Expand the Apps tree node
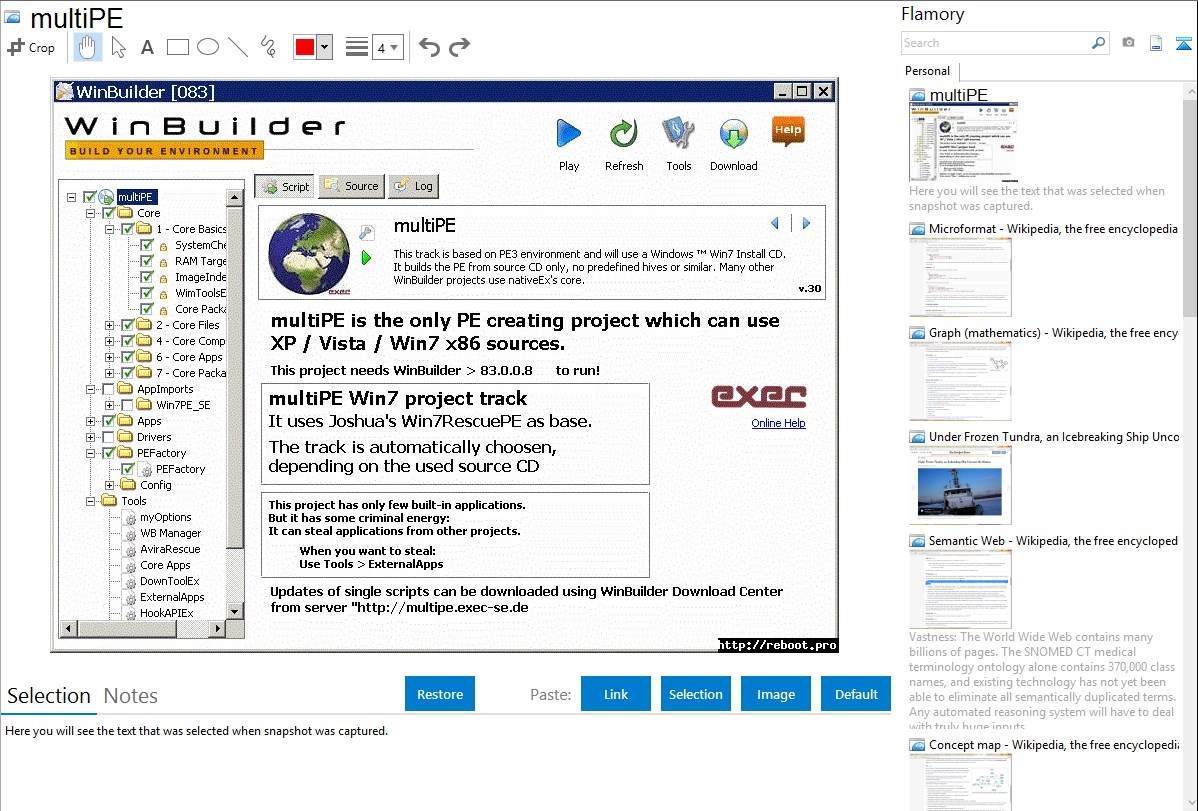Screen dimensions: 1198x811 click(x=90, y=421)
